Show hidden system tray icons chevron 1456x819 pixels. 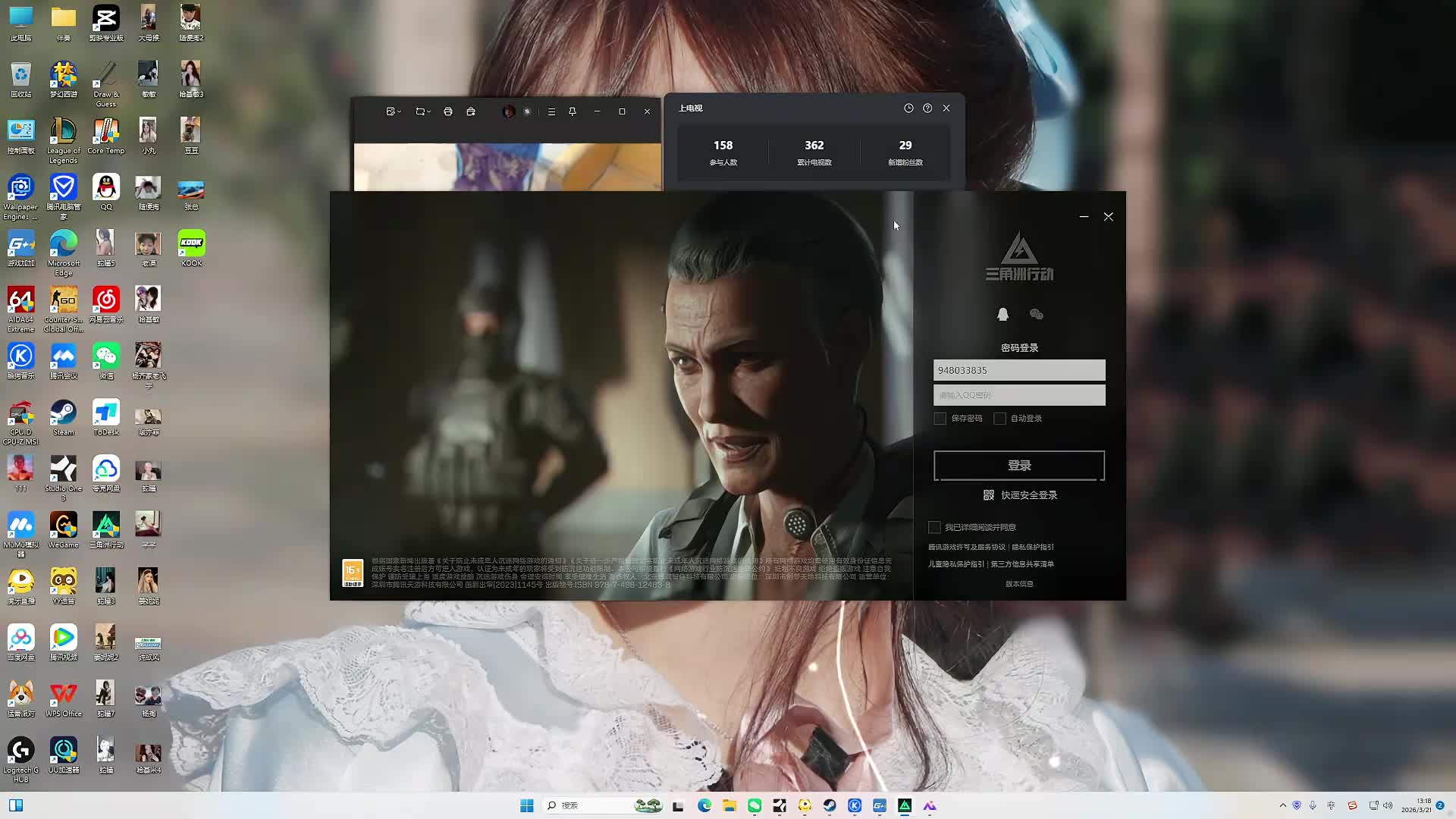click(1282, 805)
